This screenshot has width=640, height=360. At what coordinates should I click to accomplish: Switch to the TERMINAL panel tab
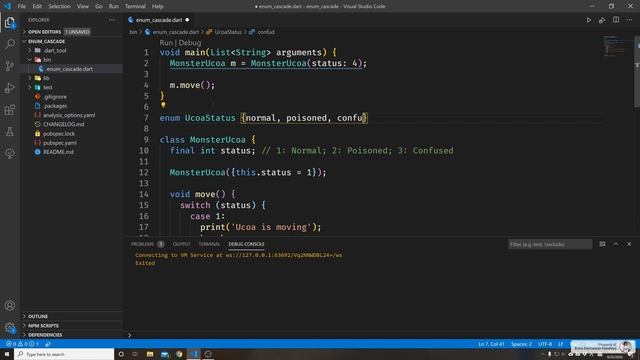(x=209, y=244)
